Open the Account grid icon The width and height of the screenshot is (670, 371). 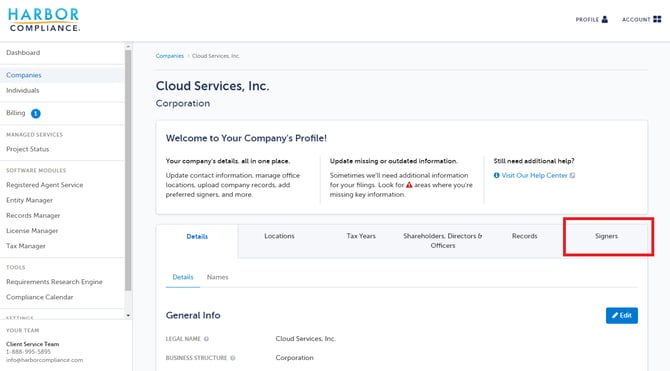657,19
